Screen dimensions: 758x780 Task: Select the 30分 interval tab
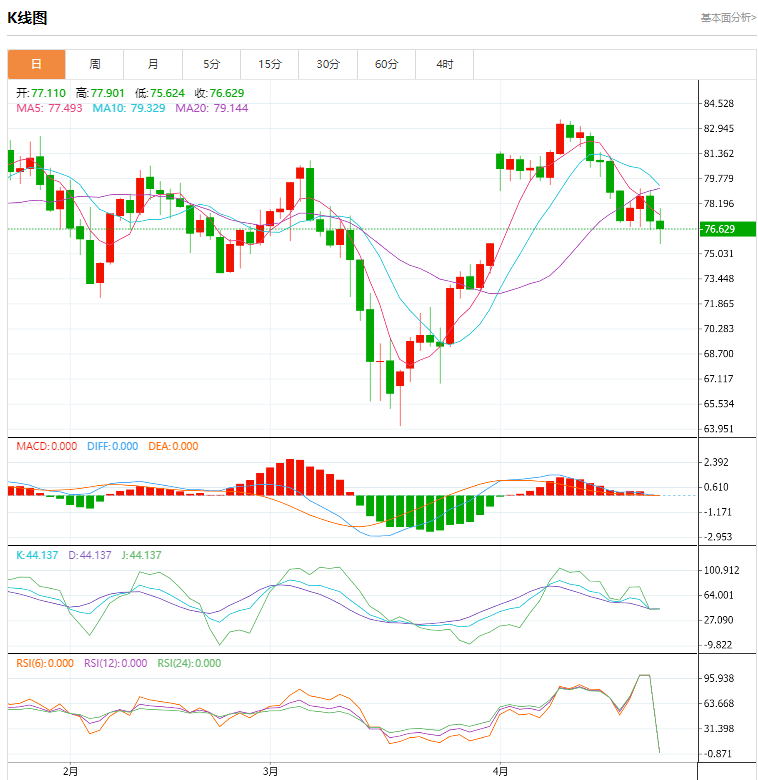328,64
